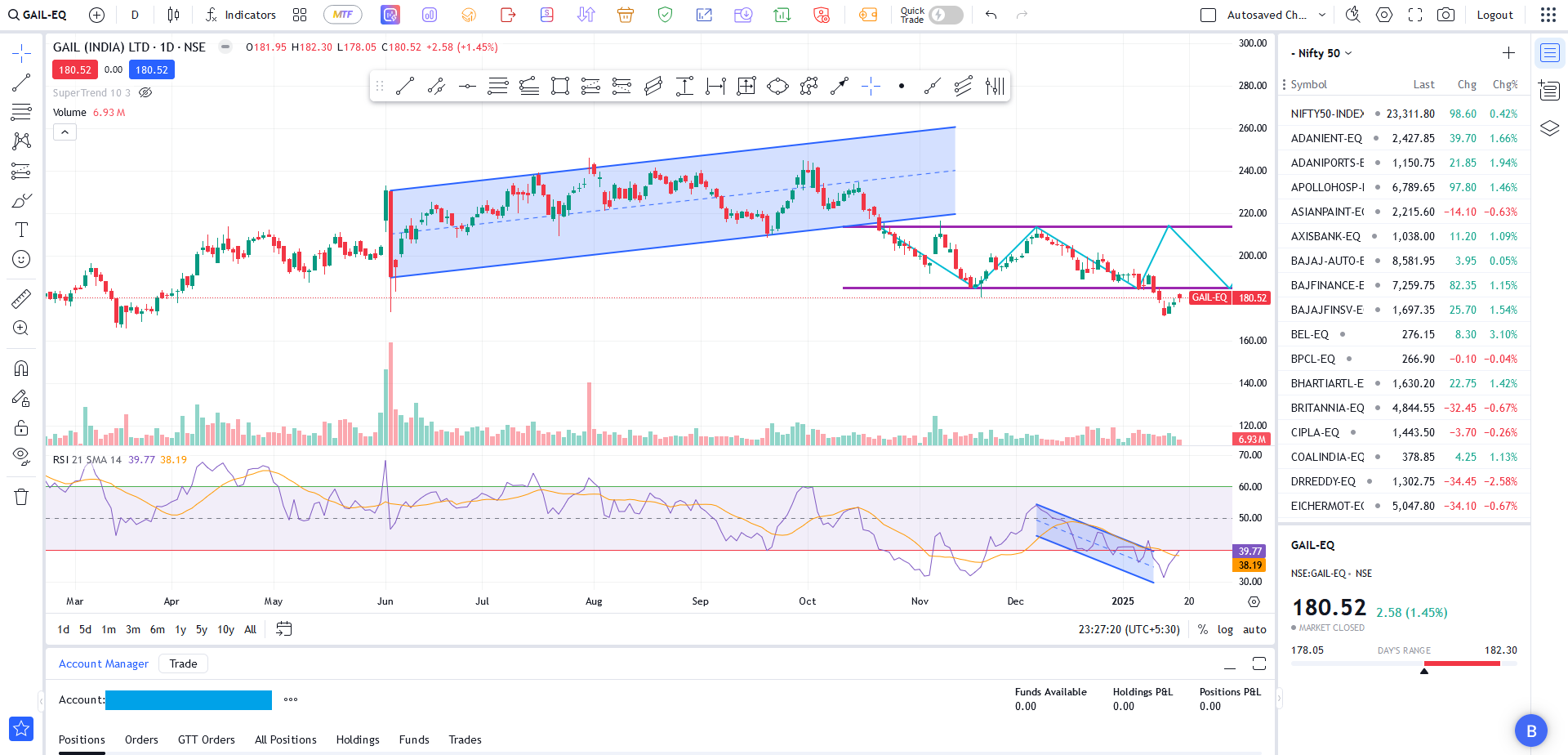Collapse the indicator legend with arrow
The image size is (1568, 755).
click(x=65, y=132)
